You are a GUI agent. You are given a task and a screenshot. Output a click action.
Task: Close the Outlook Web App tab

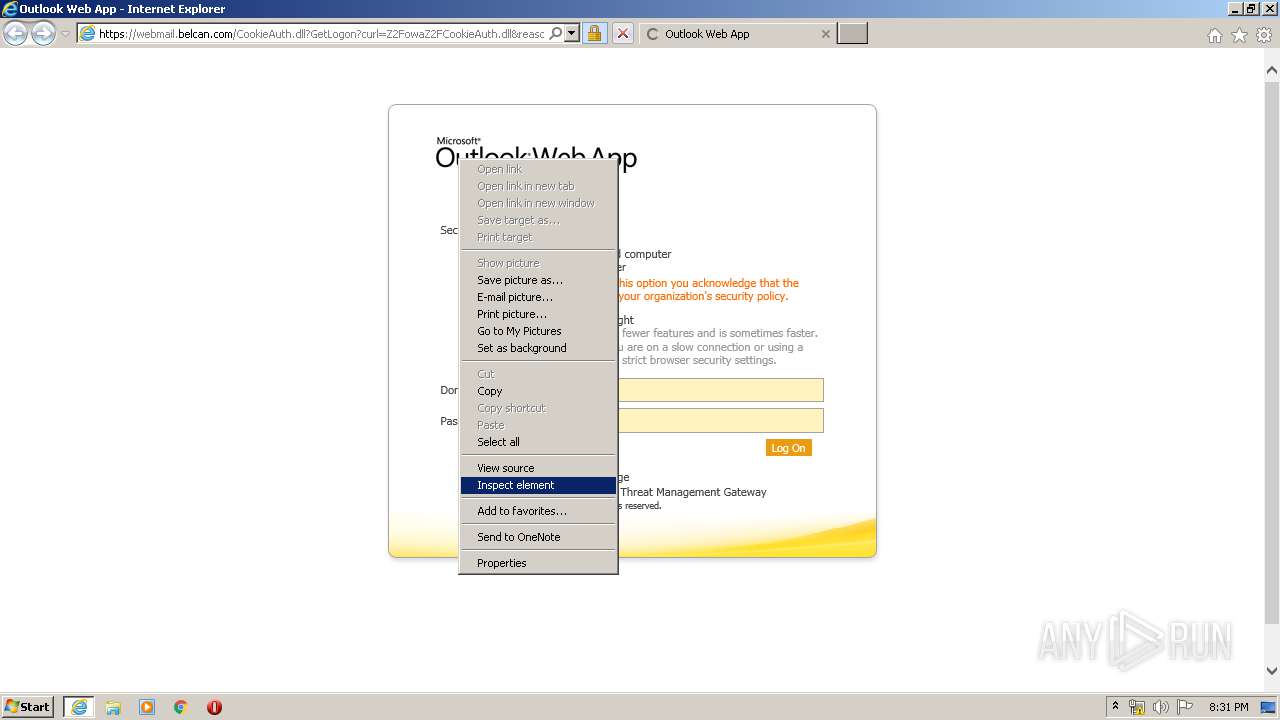[825, 34]
